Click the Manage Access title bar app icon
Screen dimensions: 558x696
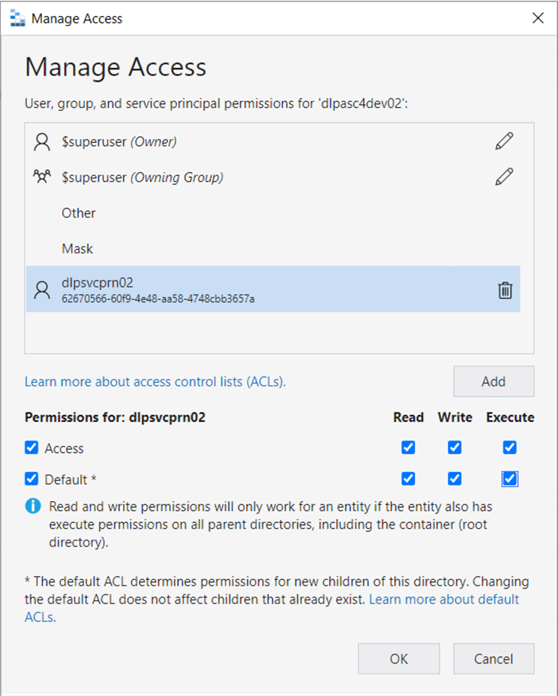[17, 19]
